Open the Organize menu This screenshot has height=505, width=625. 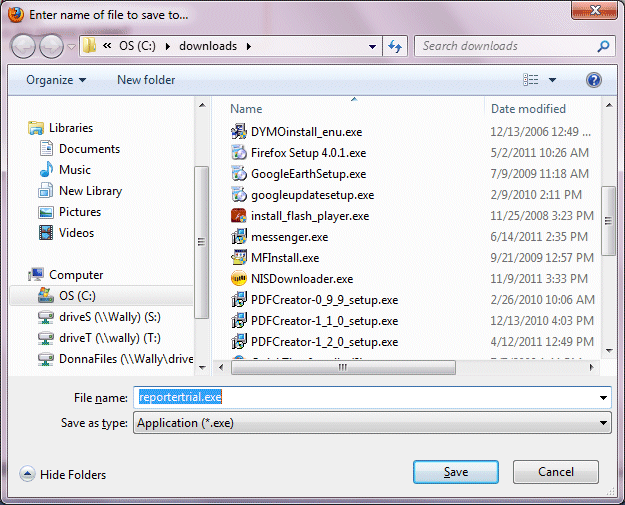tap(56, 80)
